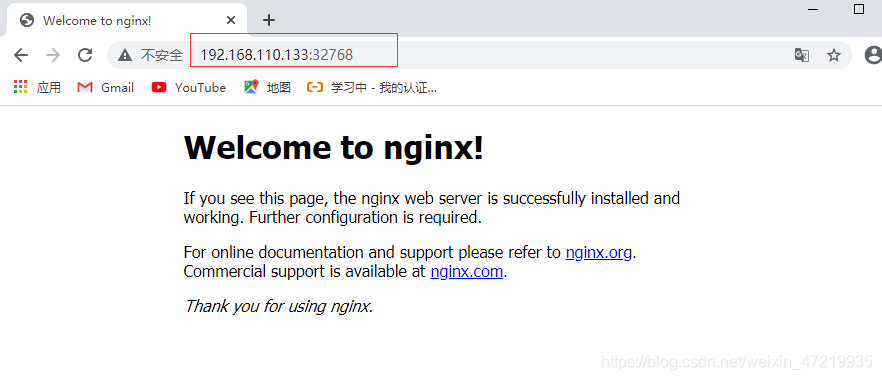Click the 不安全 security label
Screen dimensions: 882x380
coord(161,55)
